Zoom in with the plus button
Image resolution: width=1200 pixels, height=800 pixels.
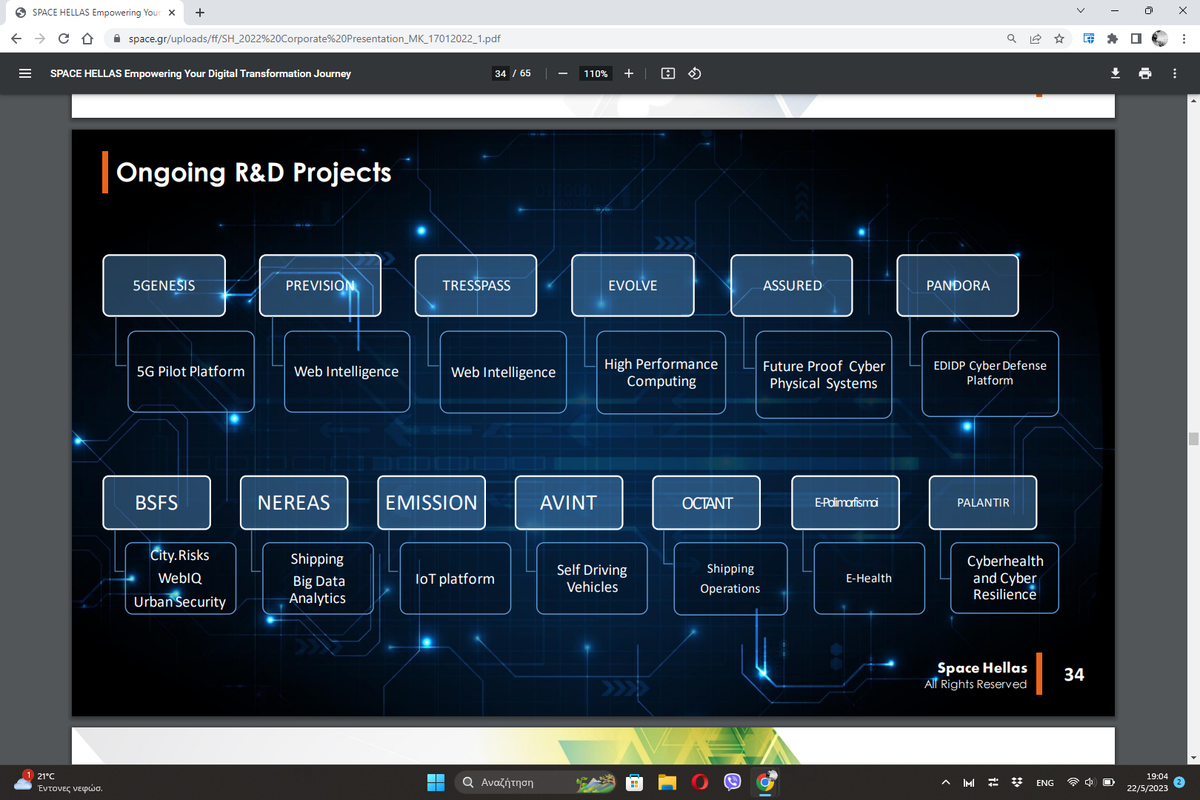click(x=628, y=73)
